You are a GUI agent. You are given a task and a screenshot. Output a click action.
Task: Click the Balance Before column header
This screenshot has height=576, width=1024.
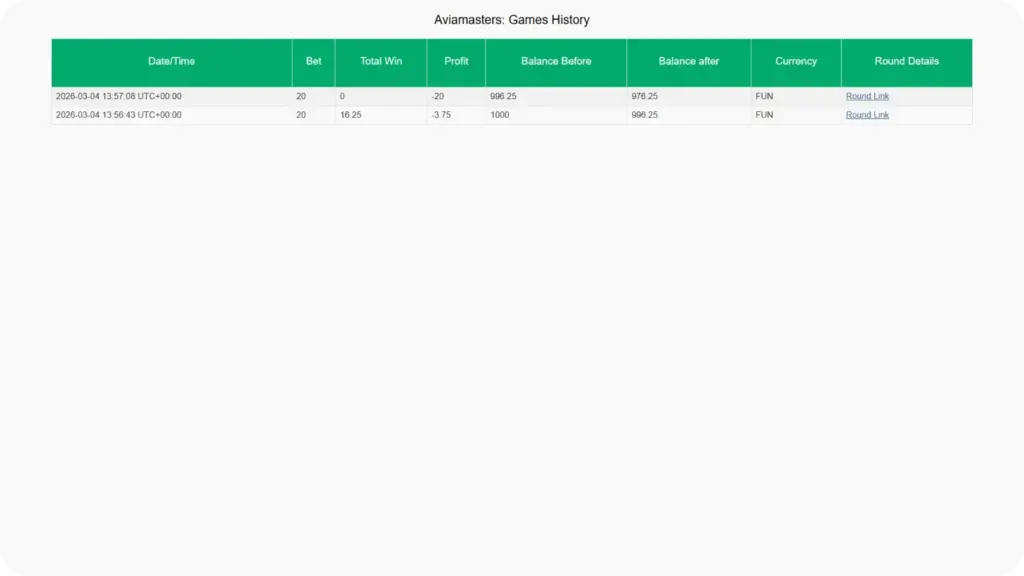point(556,61)
